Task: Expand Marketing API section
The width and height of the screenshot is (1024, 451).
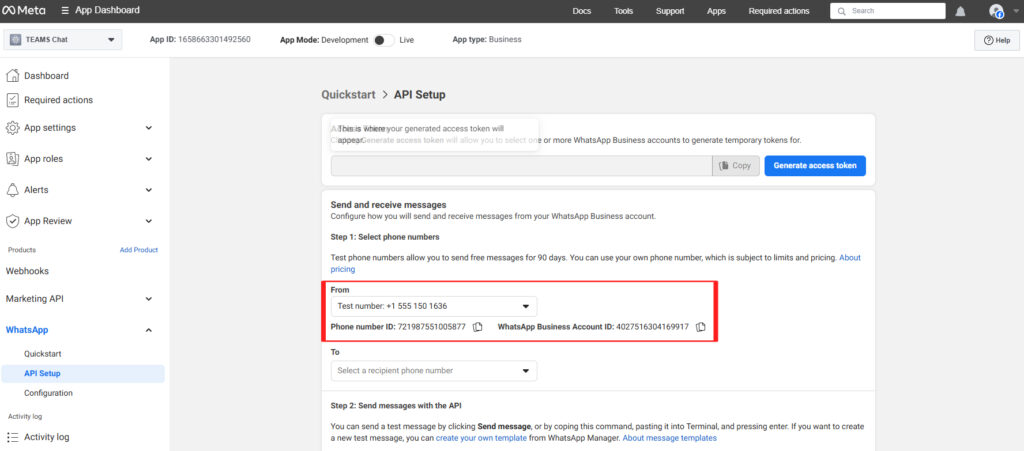Action: click(149, 299)
